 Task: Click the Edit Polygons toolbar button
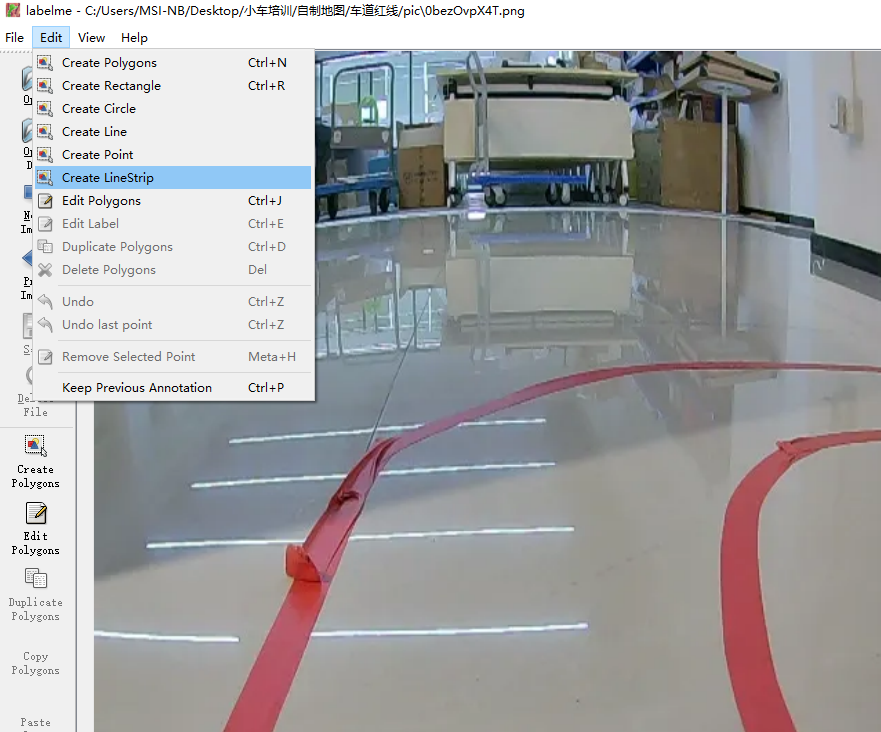35,528
